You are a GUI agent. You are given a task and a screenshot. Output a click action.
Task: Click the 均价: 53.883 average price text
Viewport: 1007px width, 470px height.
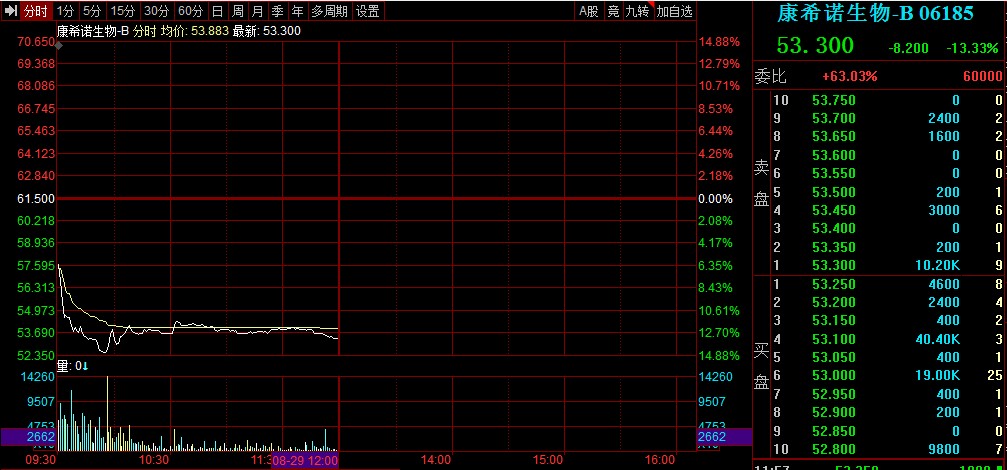[195, 30]
